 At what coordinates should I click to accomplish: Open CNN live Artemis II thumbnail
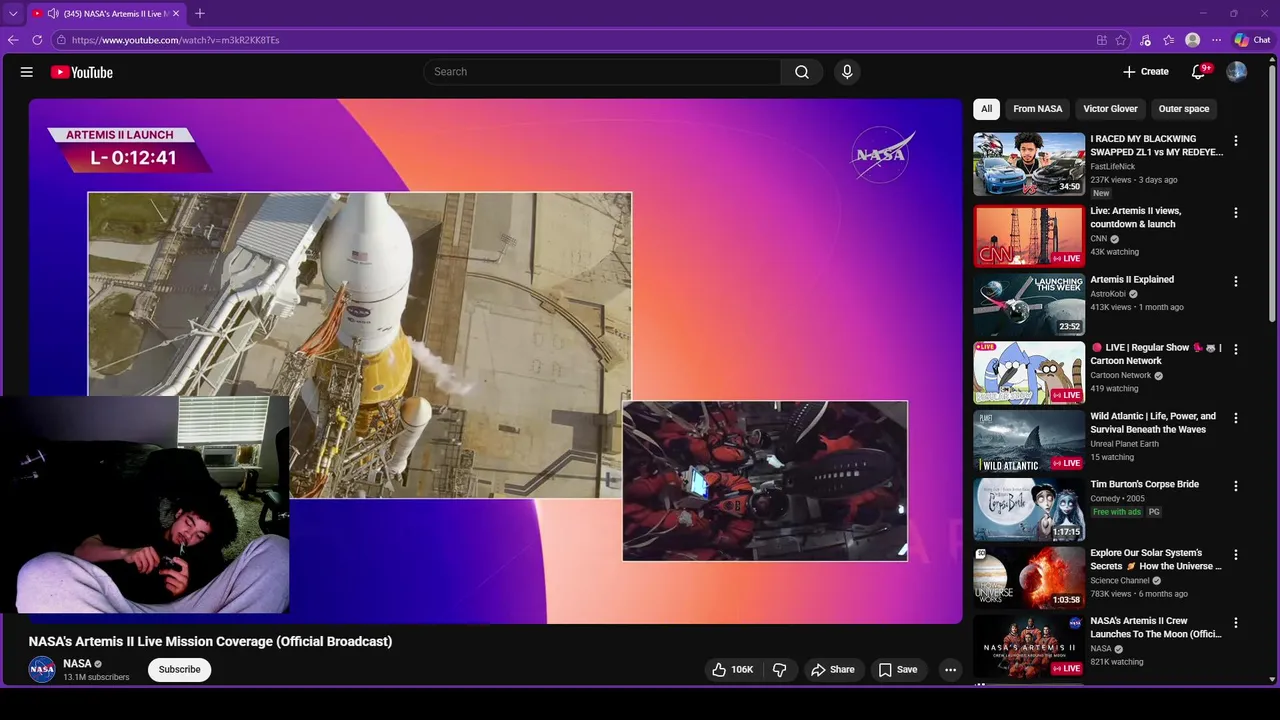(x=1029, y=236)
